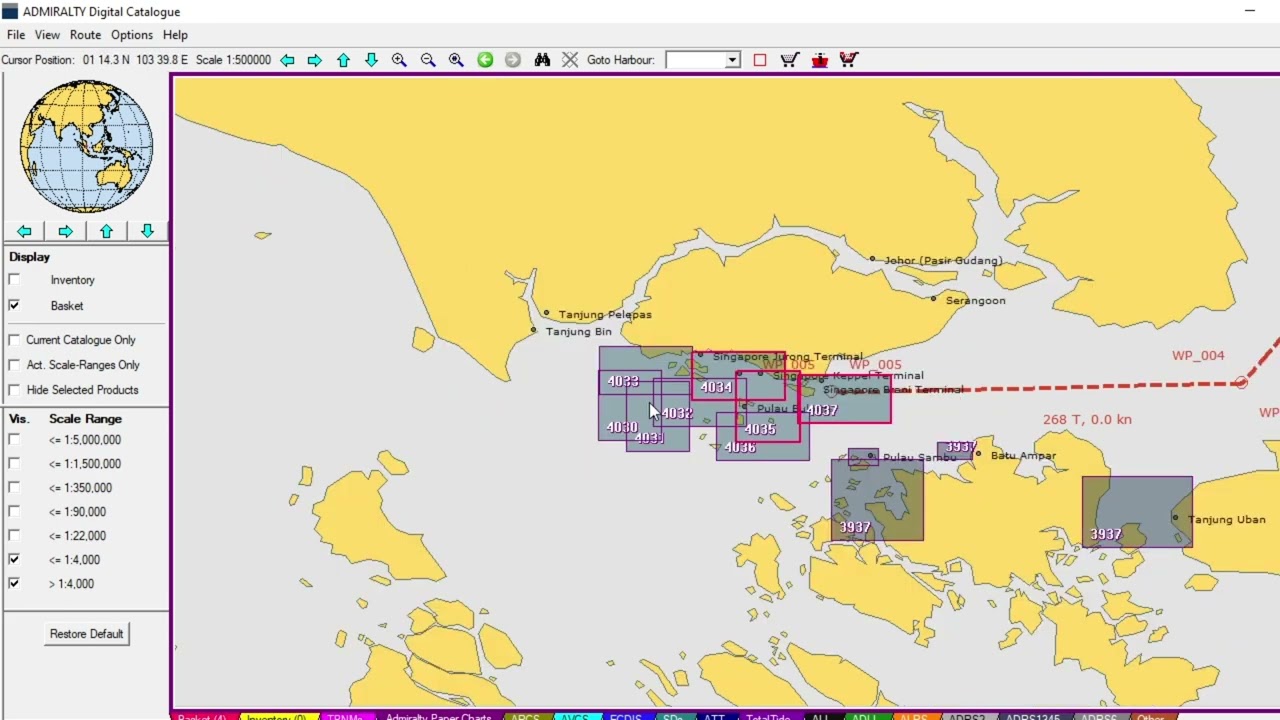Select chart 4036 on the map
Screen dimensions: 1280x720
tap(740, 447)
